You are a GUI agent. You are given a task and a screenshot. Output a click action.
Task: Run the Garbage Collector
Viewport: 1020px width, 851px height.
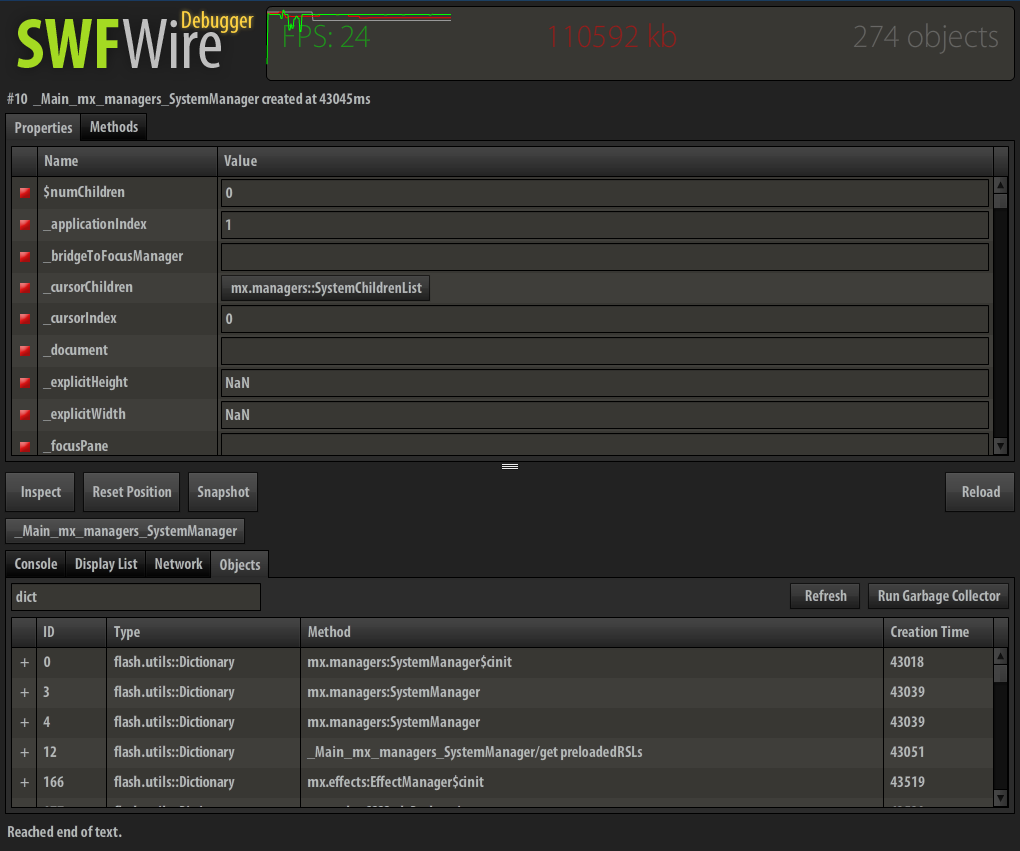[x=939, y=596]
